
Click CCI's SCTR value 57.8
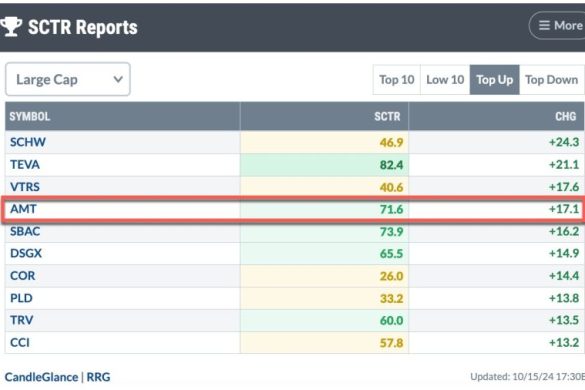click(391, 343)
